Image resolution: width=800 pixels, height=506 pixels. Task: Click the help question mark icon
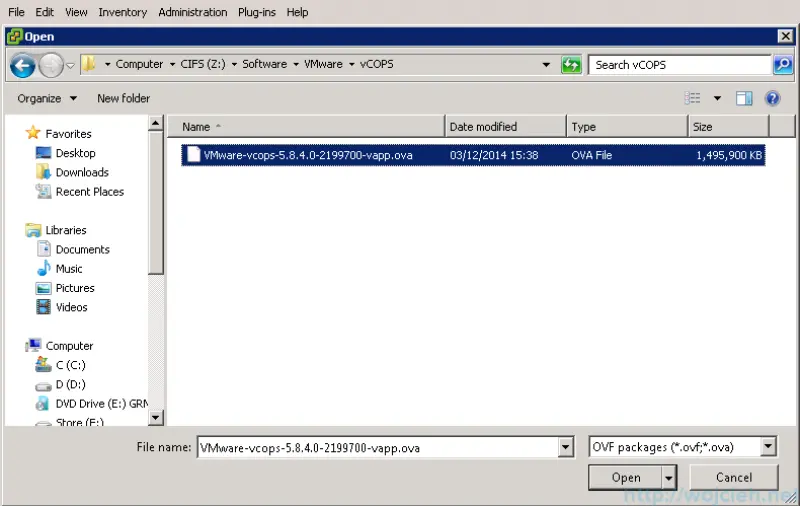(x=772, y=98)
